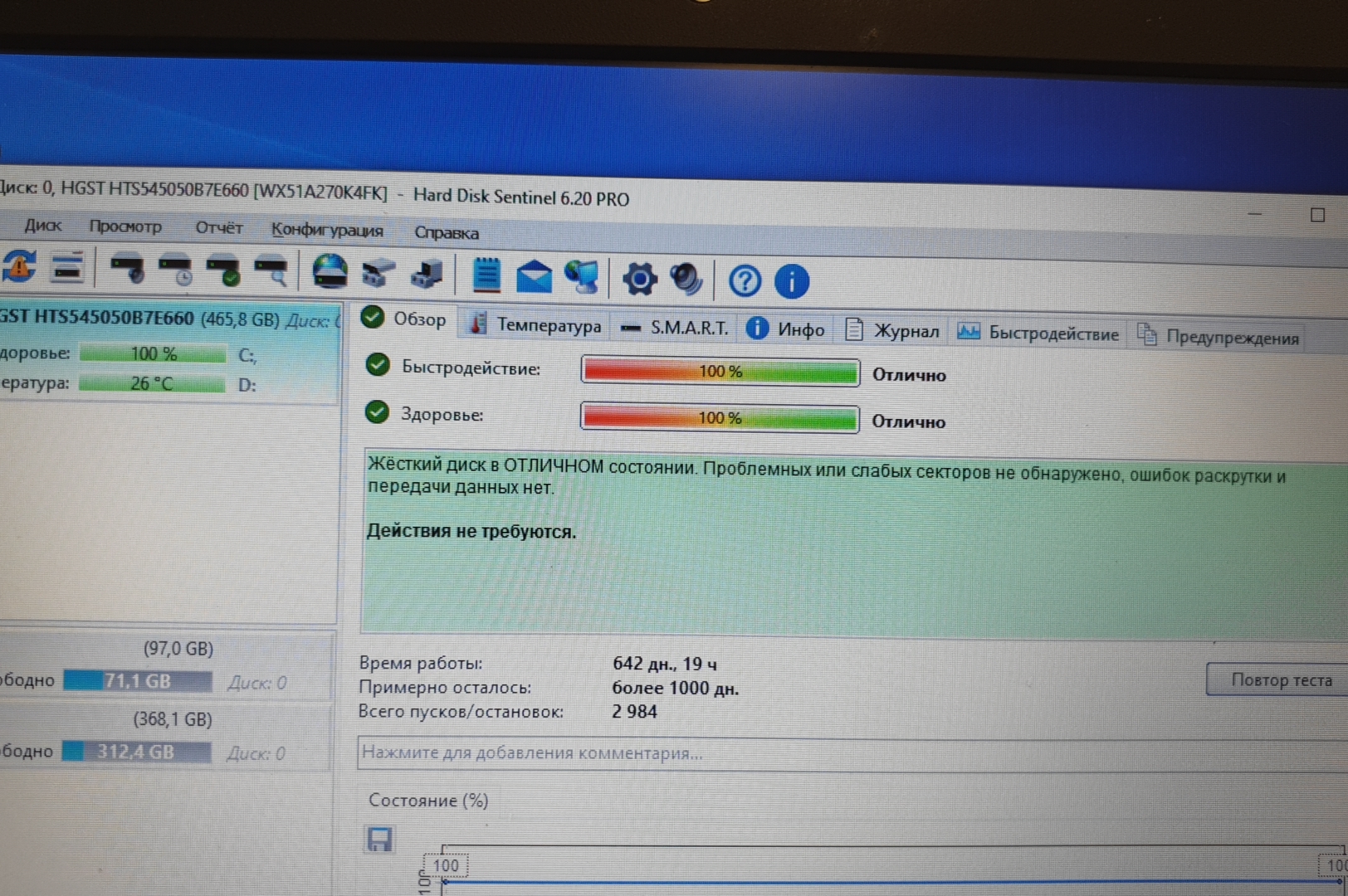Click the refresh with warning icon

tap(20, 266)
